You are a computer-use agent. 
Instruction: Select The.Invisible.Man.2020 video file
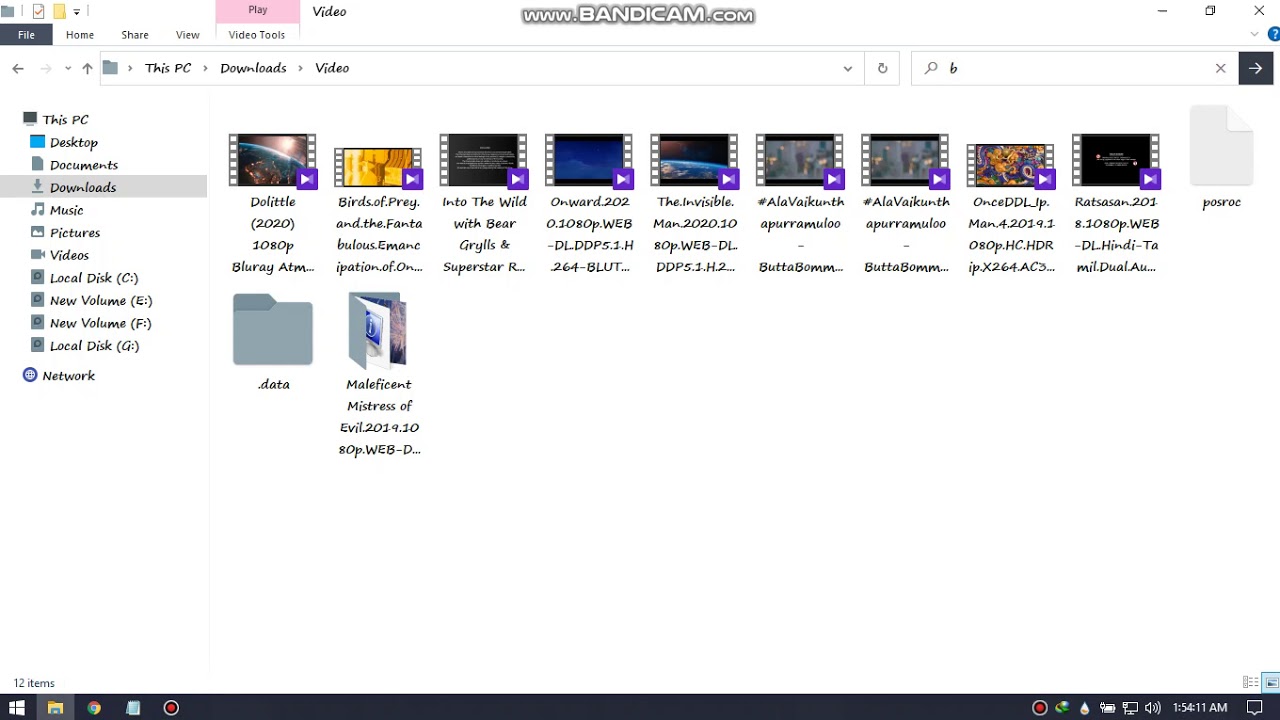pyautogui.click(x=695, y=203)
